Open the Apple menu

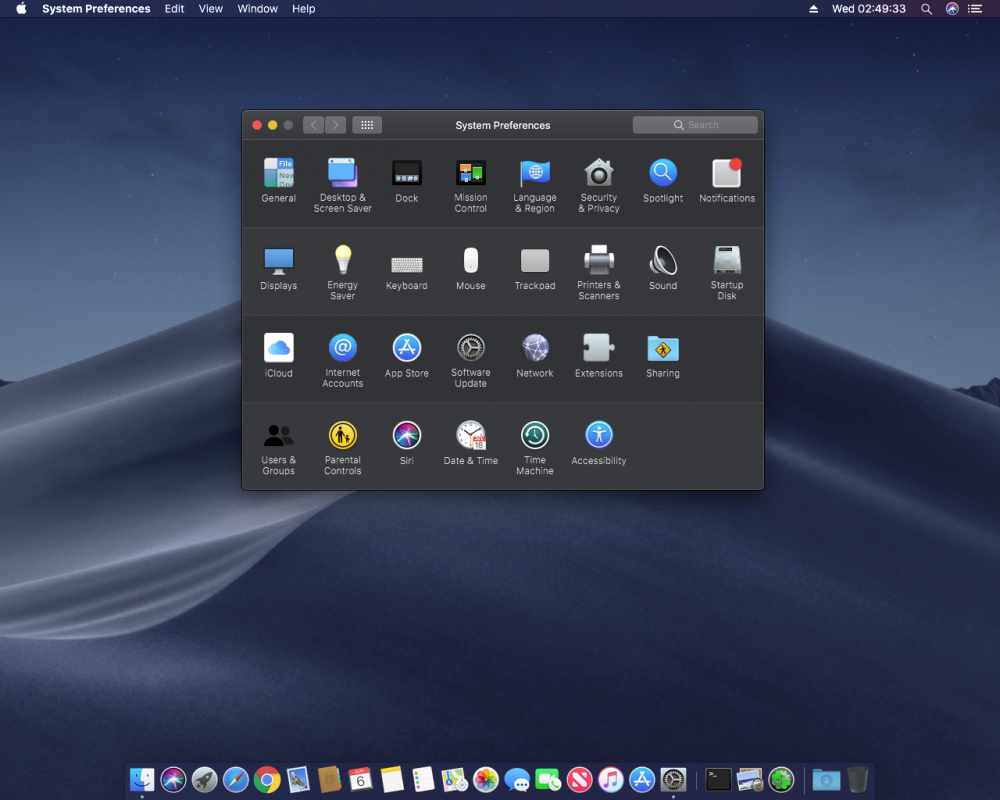(x=21, y=9)
